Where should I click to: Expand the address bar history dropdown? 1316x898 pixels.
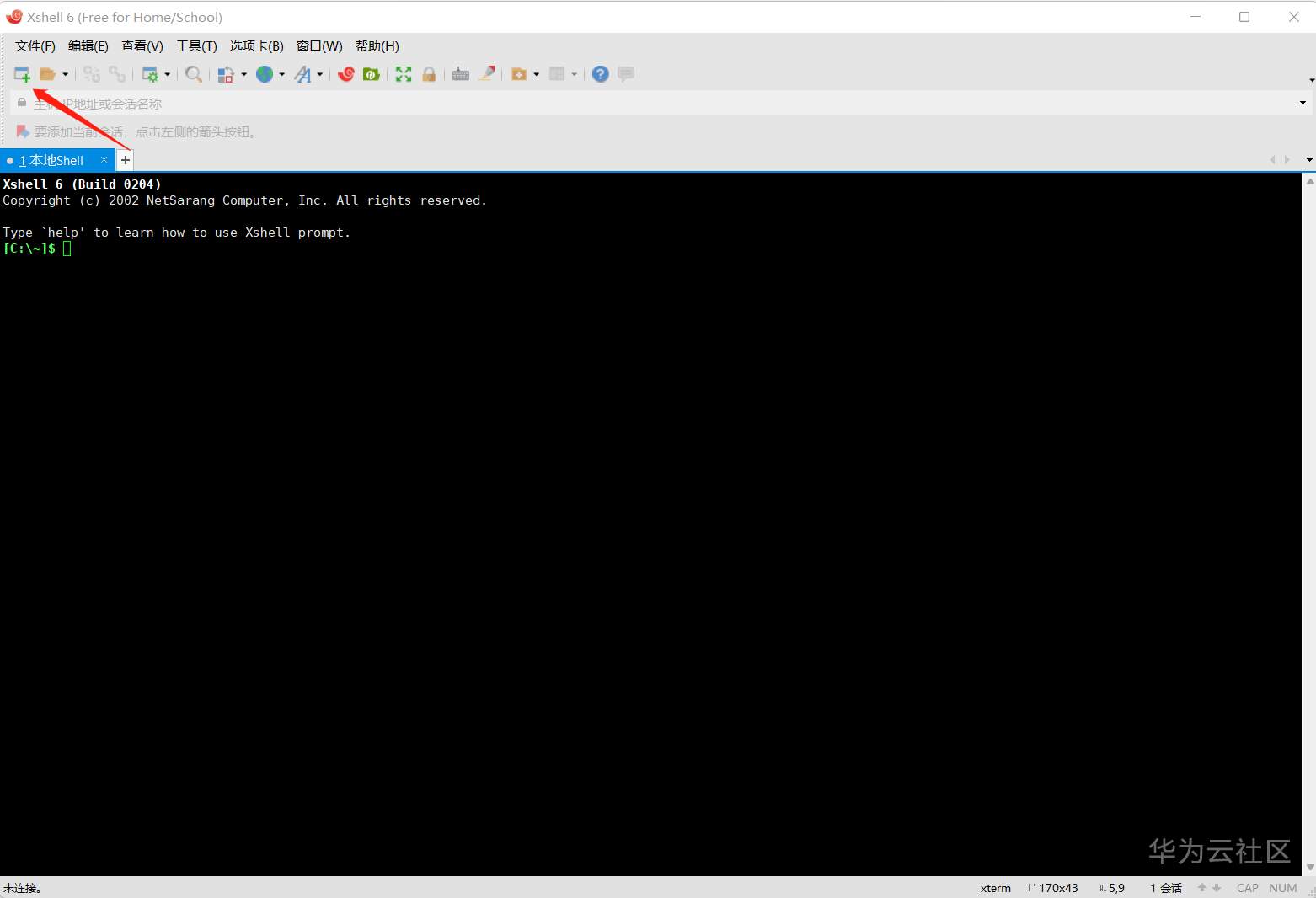(1303, 104)
